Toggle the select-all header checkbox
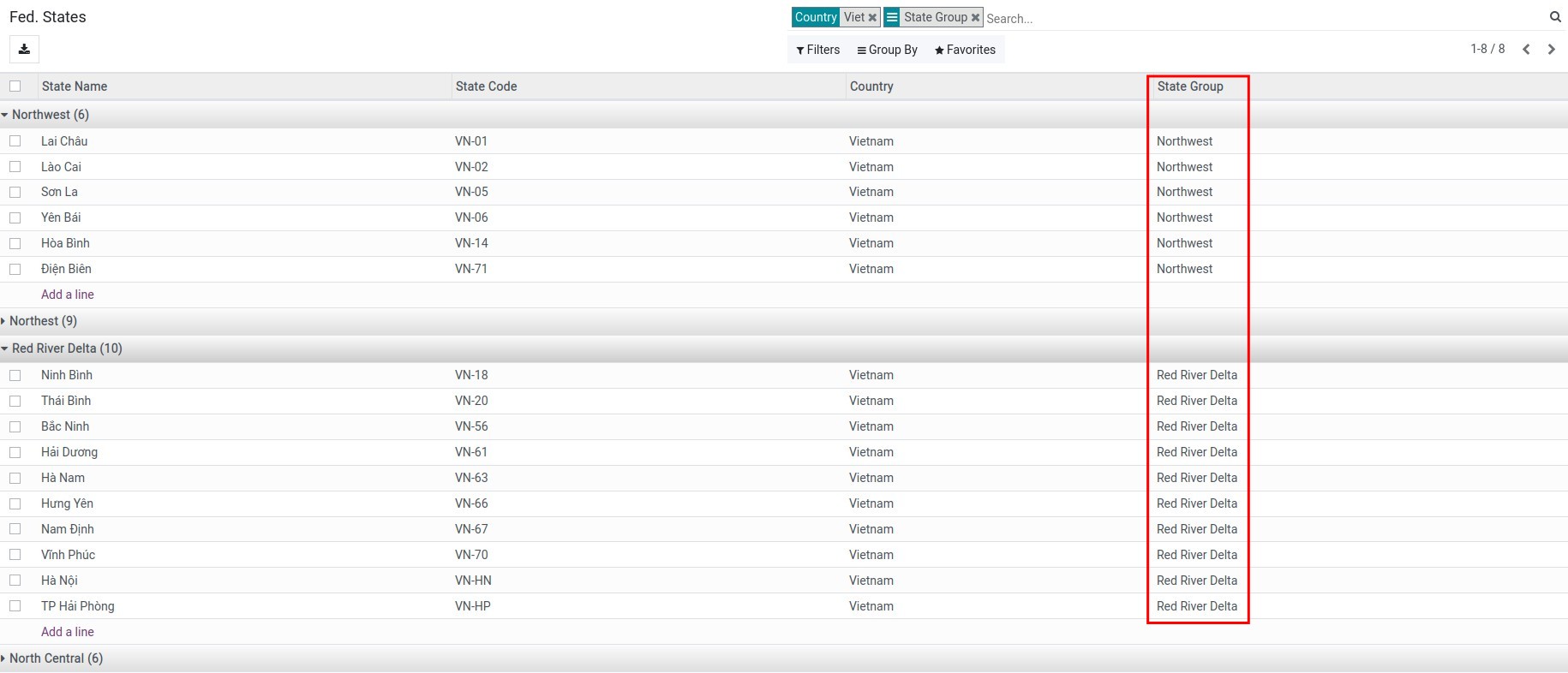This screenshot has height=673, width=1568. [x=15, y=86]
